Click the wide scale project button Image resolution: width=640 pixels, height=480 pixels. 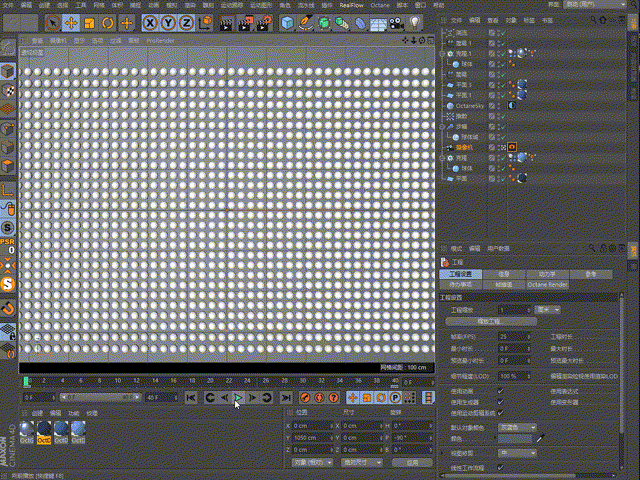pyautogui.click(x=491, y=321)
